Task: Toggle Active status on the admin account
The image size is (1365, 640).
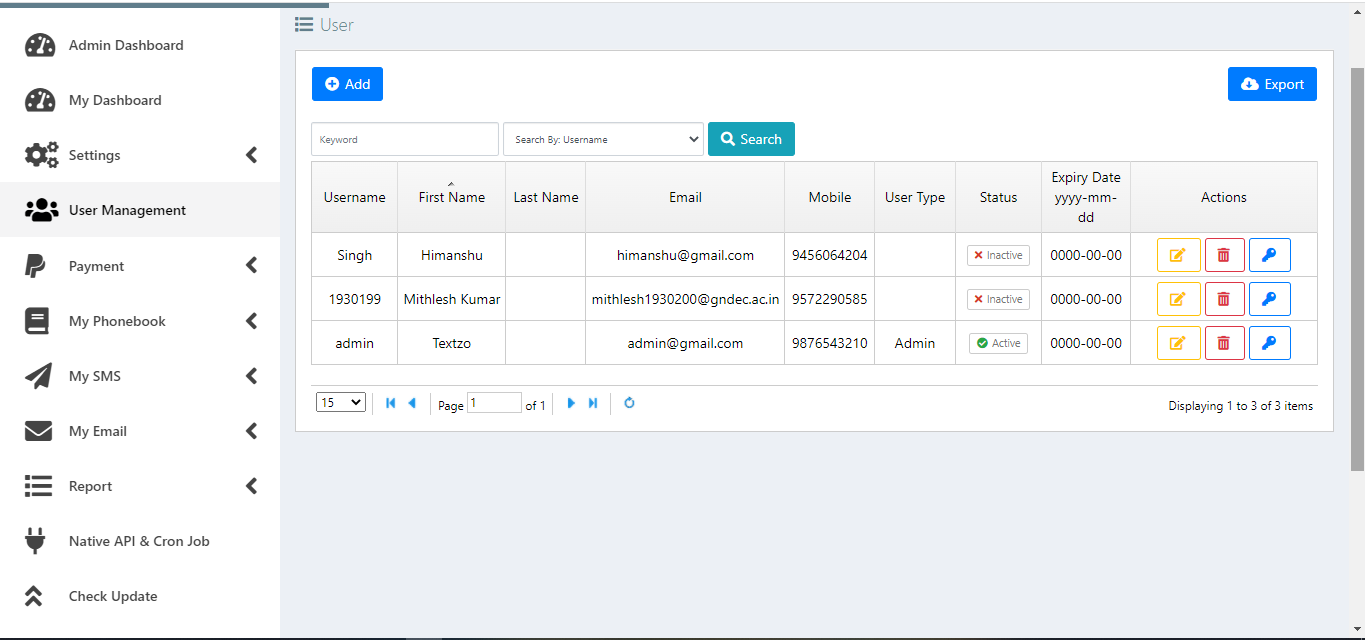Action: (998, 342)
